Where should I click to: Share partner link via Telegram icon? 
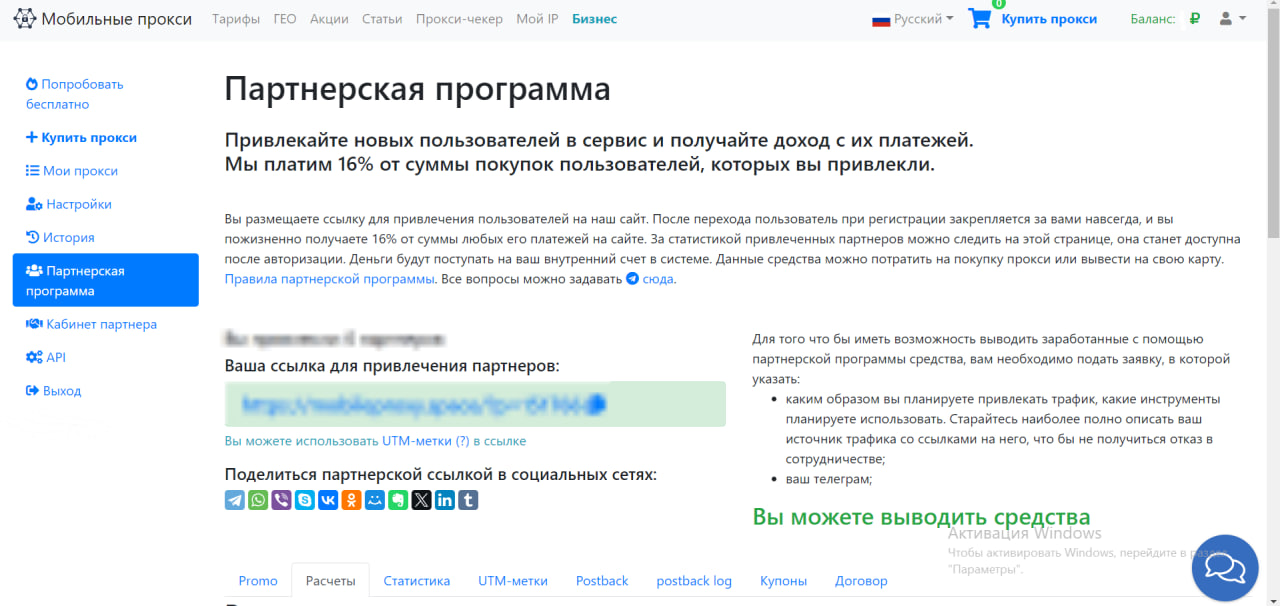pyautogui.click(x=235, y=500)
